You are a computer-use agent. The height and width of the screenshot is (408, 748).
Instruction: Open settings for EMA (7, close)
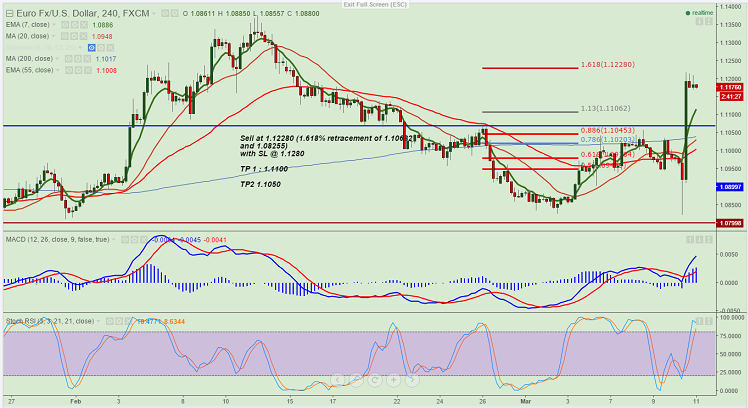74,25
